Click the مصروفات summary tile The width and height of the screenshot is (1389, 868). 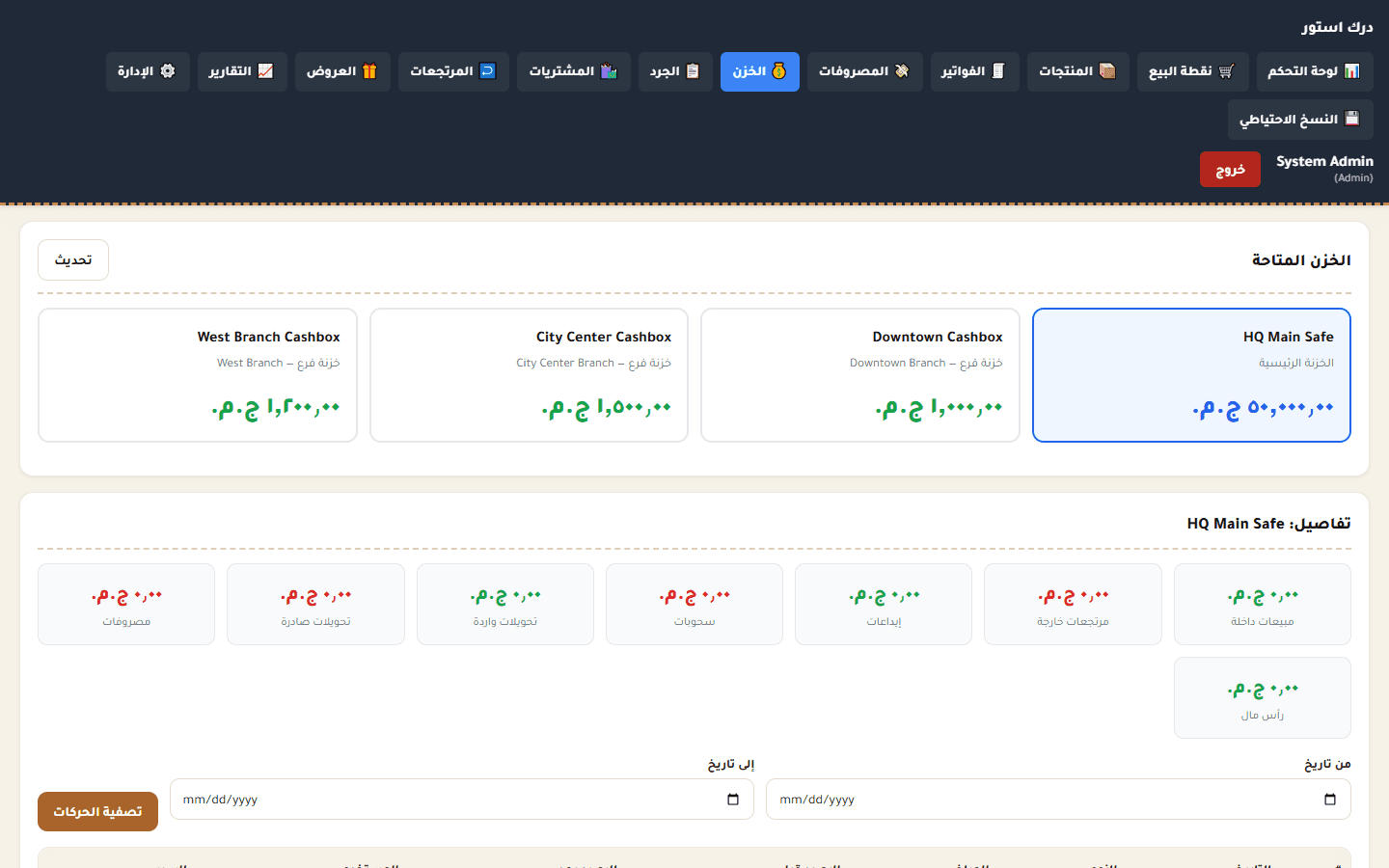(126, 605)
